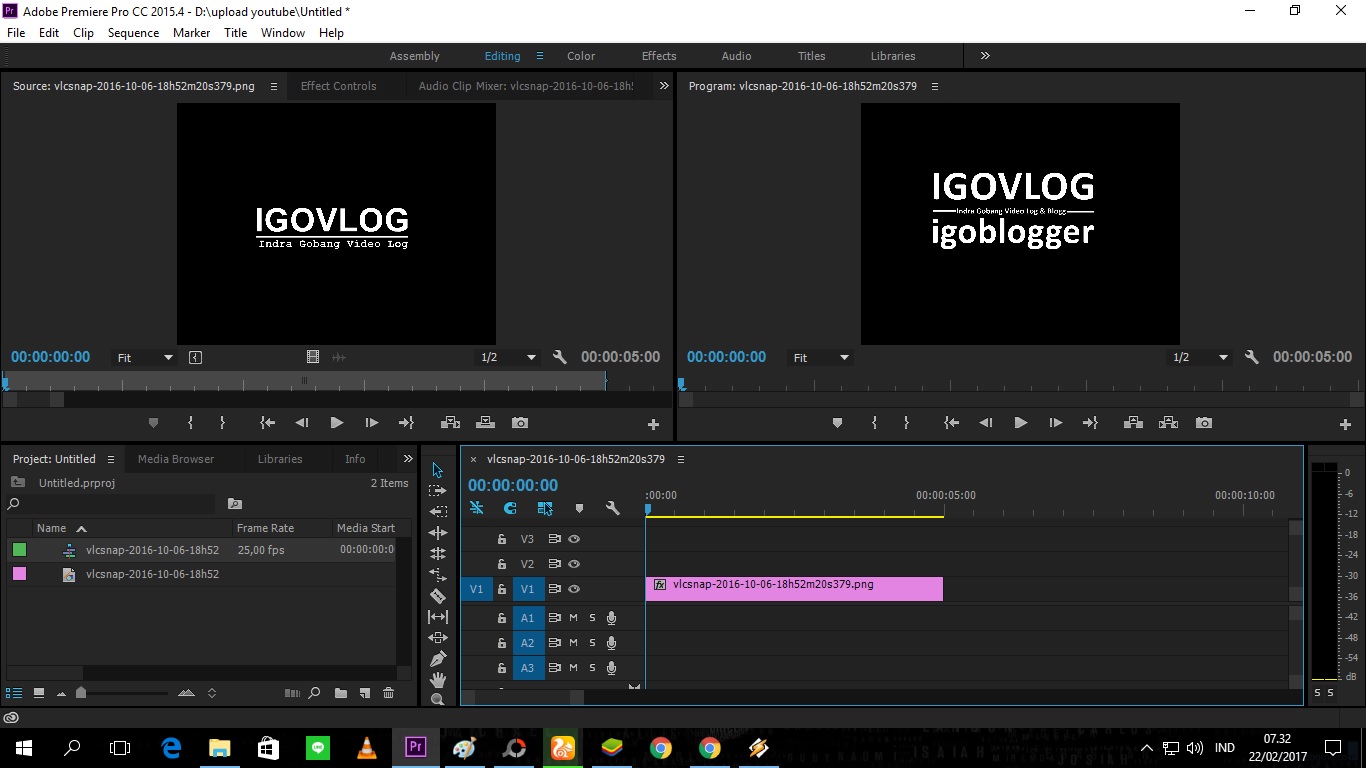Click the Add Marker icon in the timeline
Viewport: 1366px width, 768px height.
[579, 509]
